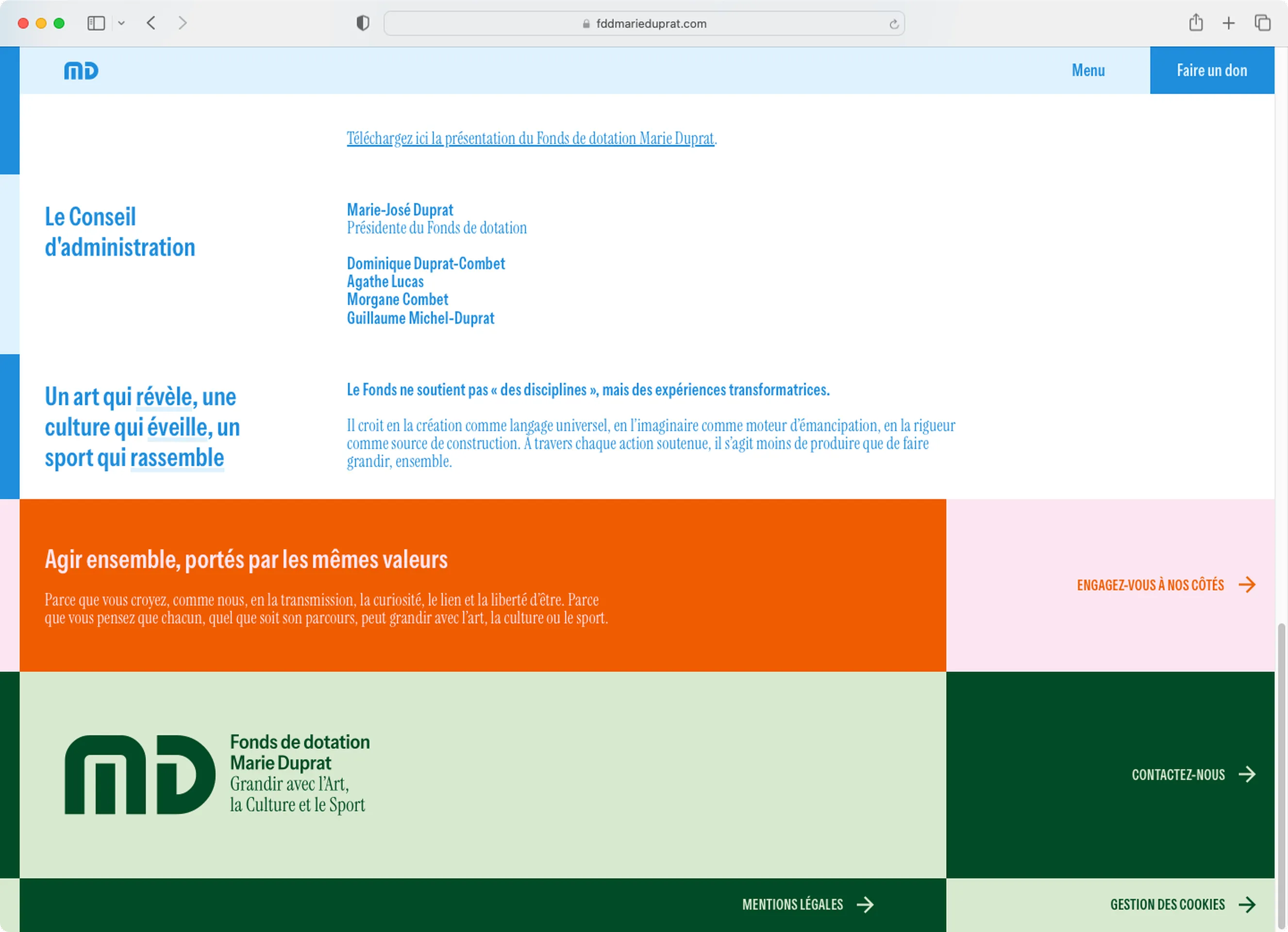
Task: Click the Le Conseil d'administration heading
Action: pyautogui.click(x=120, y=233)
